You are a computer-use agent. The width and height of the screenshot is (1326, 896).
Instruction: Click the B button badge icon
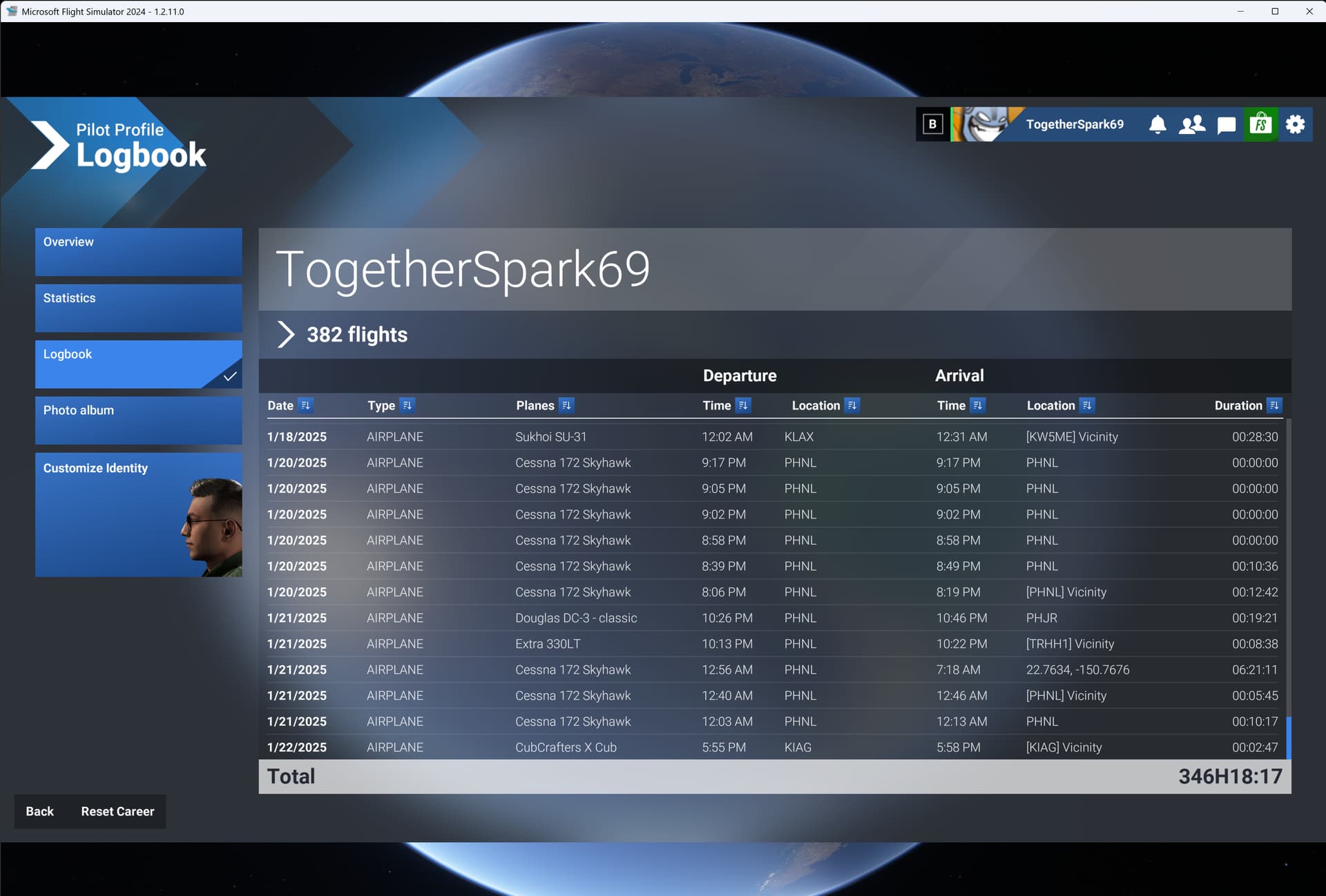932,124
